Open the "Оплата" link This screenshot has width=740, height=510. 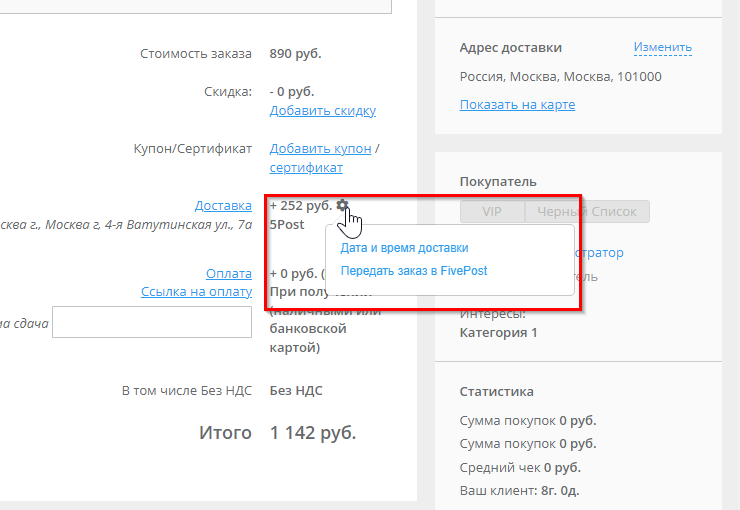(228, 273)
